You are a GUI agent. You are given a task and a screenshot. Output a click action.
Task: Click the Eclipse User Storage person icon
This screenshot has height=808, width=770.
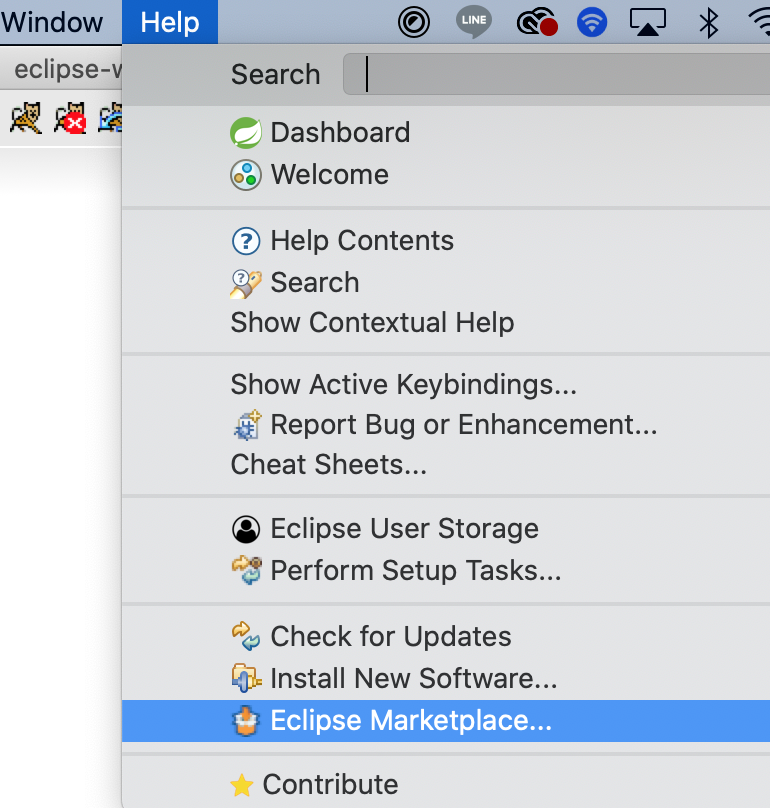(x=246, y=529)
